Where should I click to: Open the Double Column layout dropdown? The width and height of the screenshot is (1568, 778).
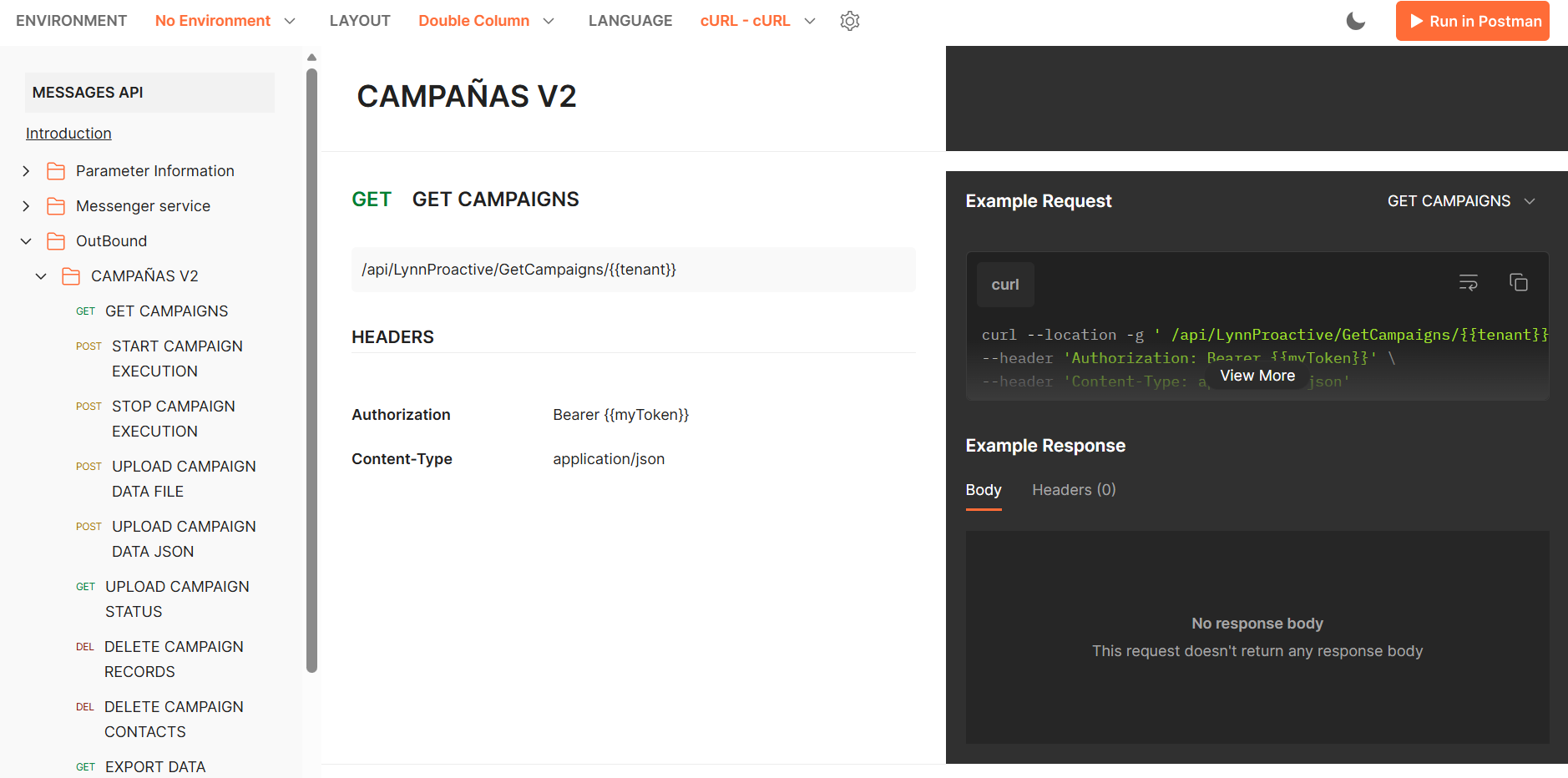coord(487,21)
